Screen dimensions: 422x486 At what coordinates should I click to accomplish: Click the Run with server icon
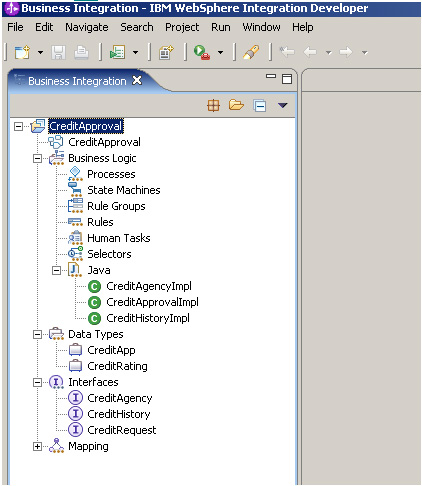pyautogui.click(x=202, y=52)
